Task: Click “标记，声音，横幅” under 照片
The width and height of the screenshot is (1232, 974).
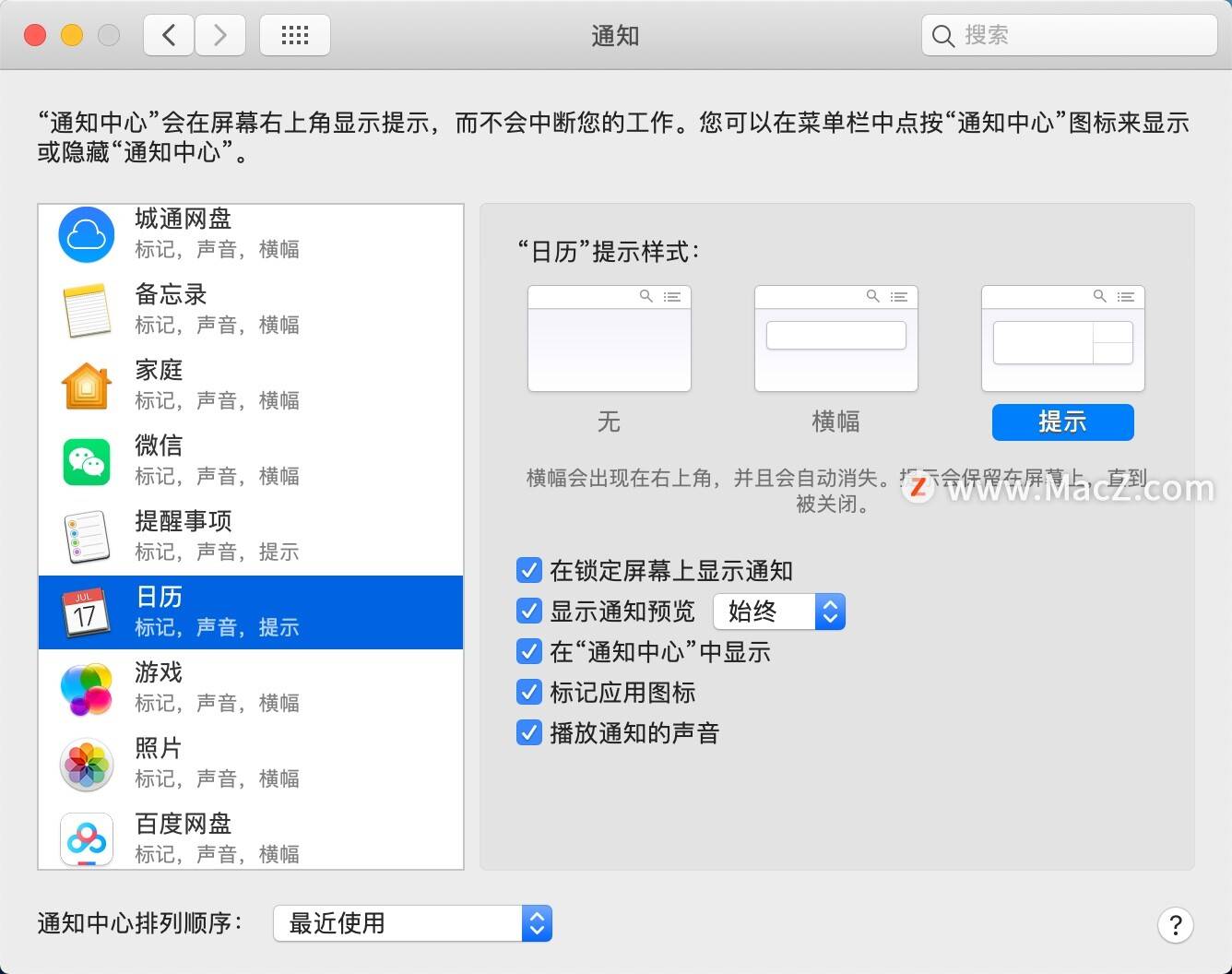Action: coord(217,778)
